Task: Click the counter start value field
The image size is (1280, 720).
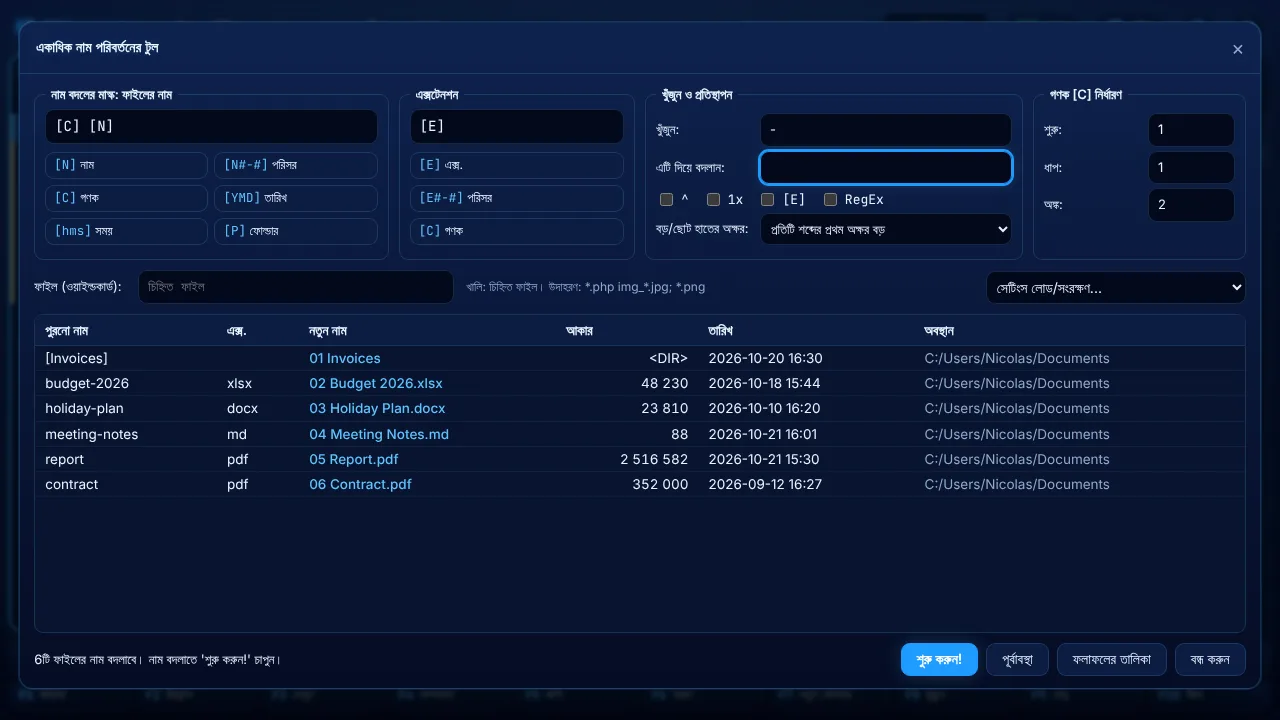Action: click(1191, 130)
